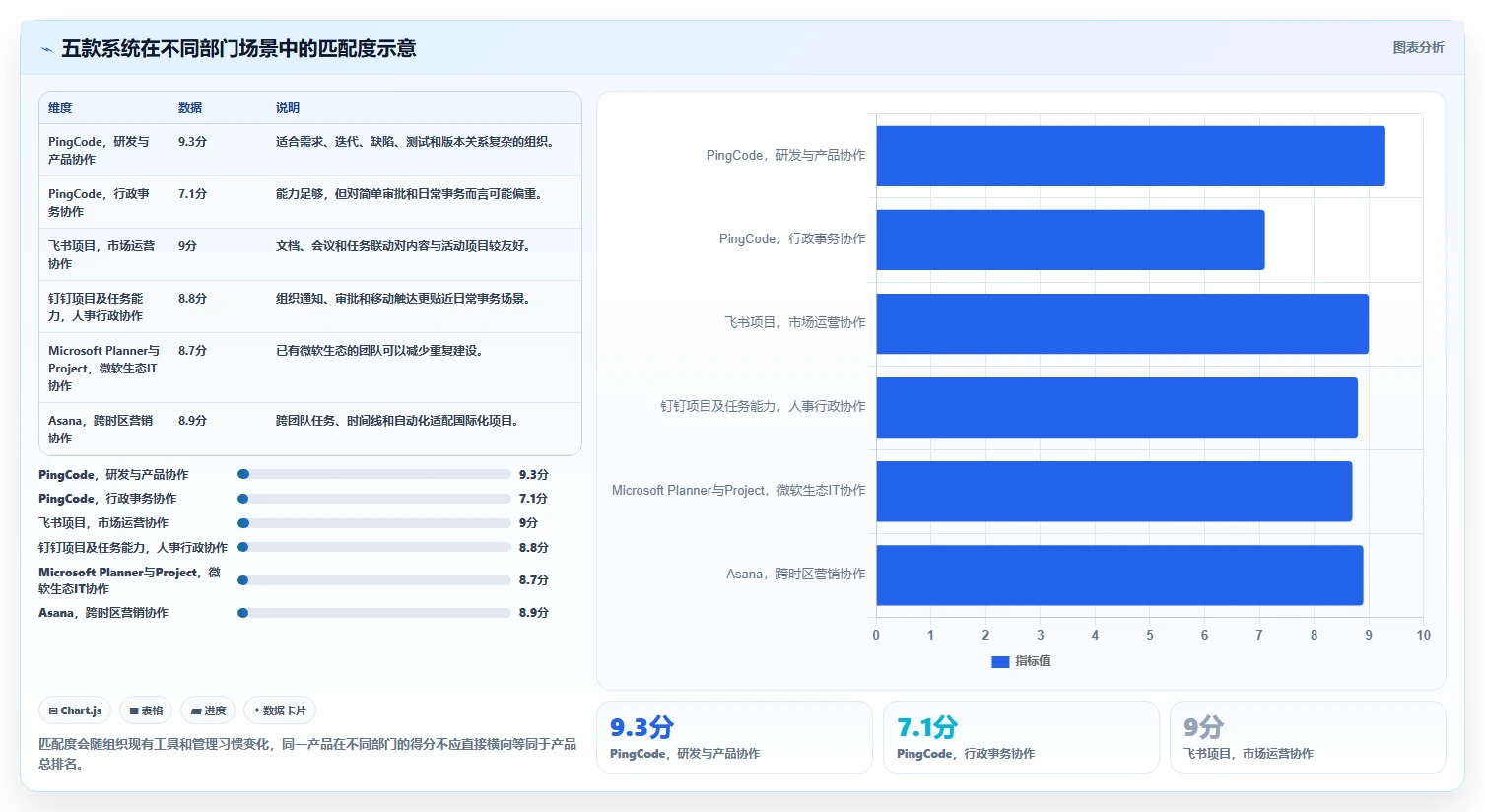
Task: Click chart bar for 飞书项目，市场运营协作
Action: 1122,323
